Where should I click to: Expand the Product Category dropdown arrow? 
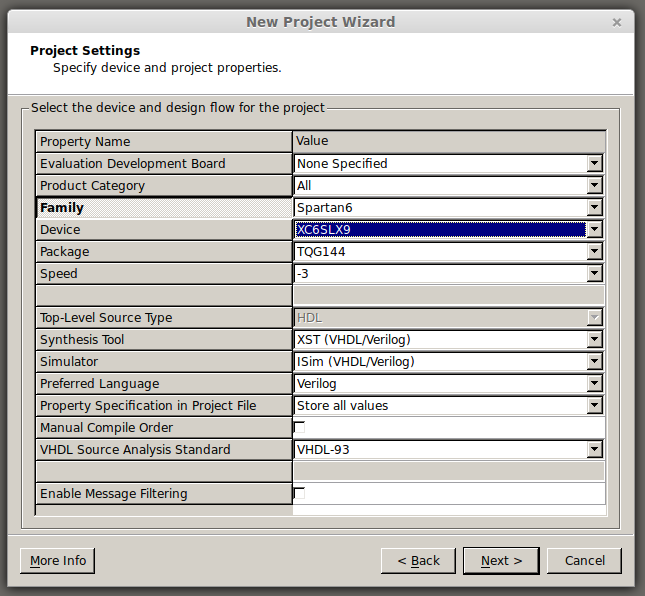pyautogui.click(x=594, y=186)
